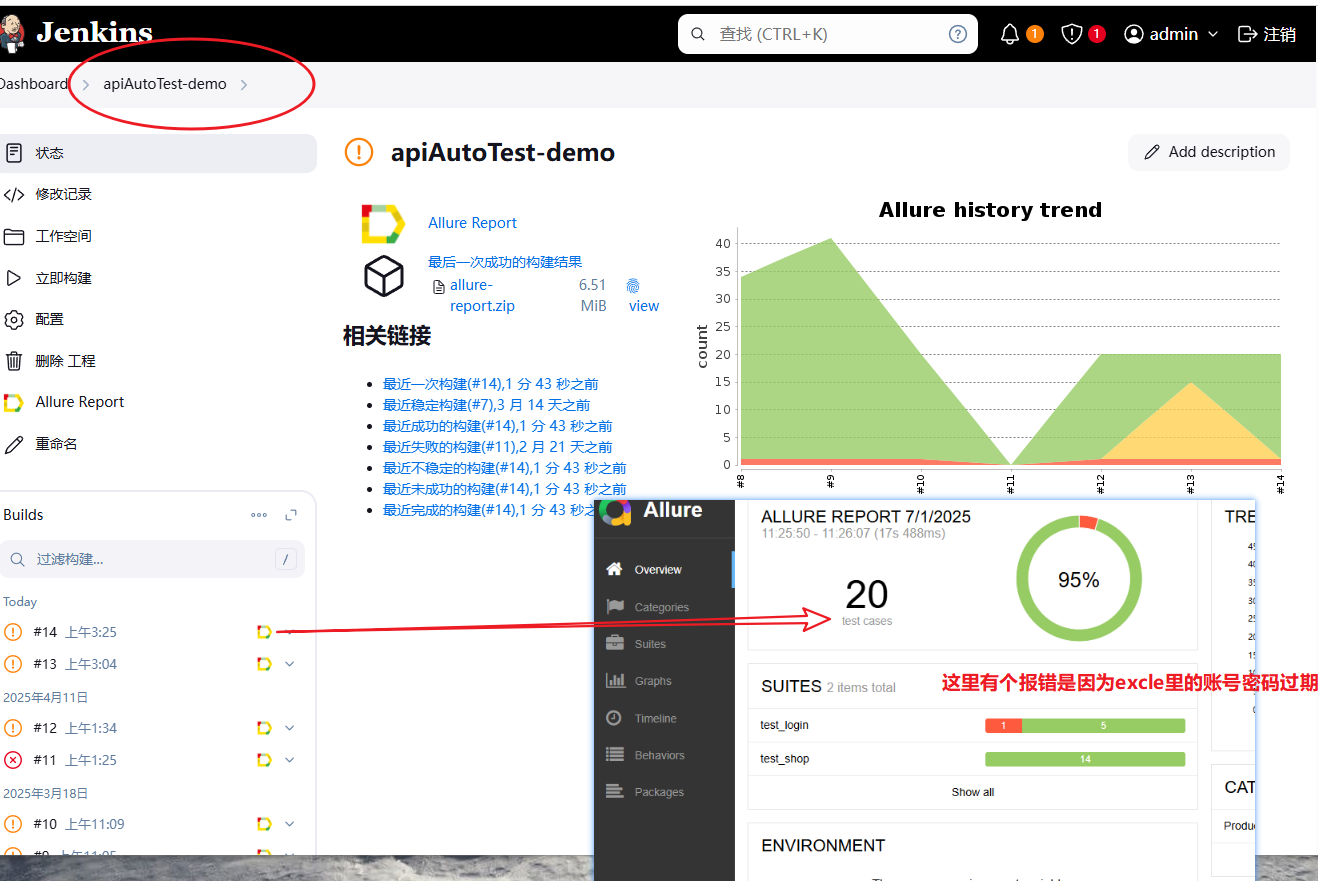Open Graphs in the Allure report sidebar

click(x=664, y=681)
